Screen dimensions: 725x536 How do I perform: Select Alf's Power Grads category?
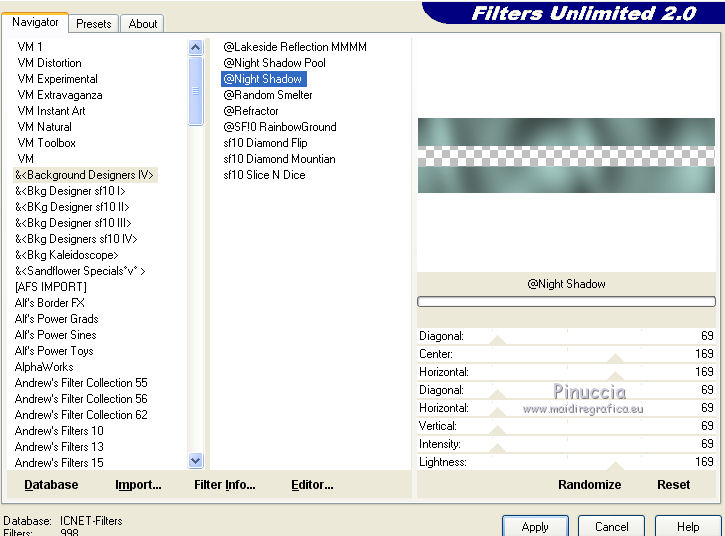pos(57,319)
